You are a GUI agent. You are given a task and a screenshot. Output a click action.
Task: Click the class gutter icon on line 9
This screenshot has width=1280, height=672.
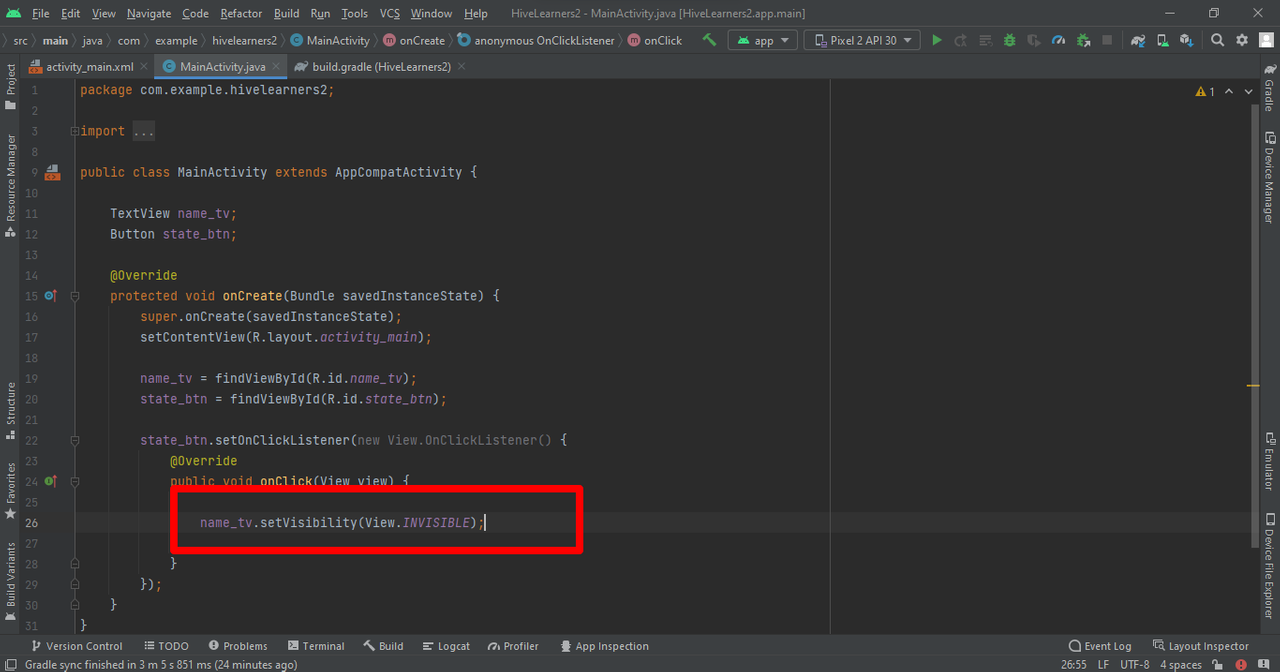click(51, 172)
